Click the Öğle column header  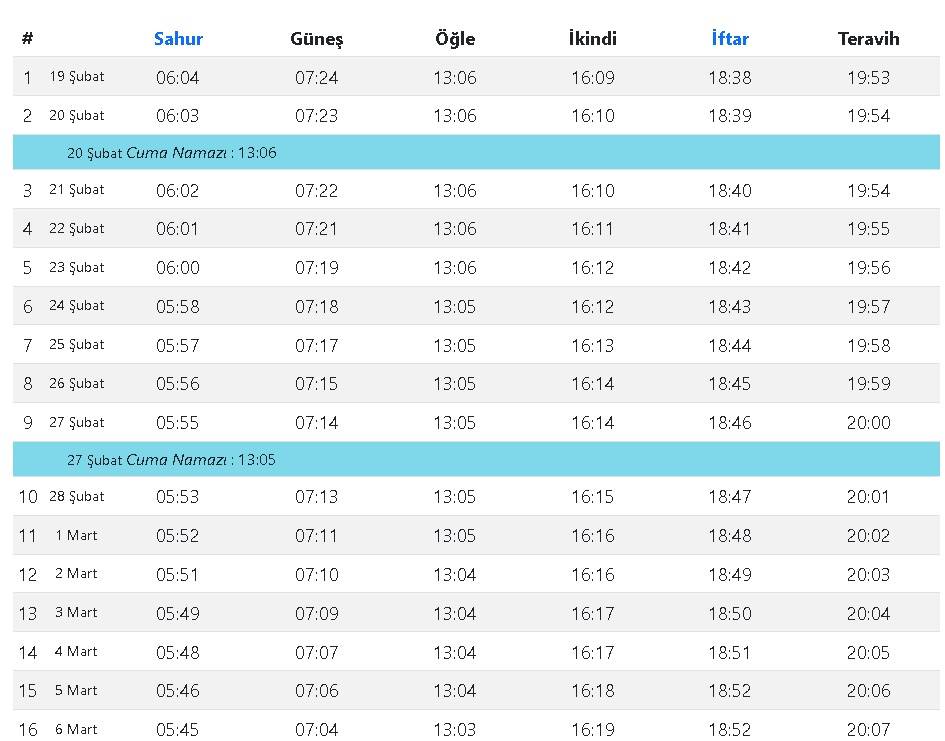coord(455,39)
